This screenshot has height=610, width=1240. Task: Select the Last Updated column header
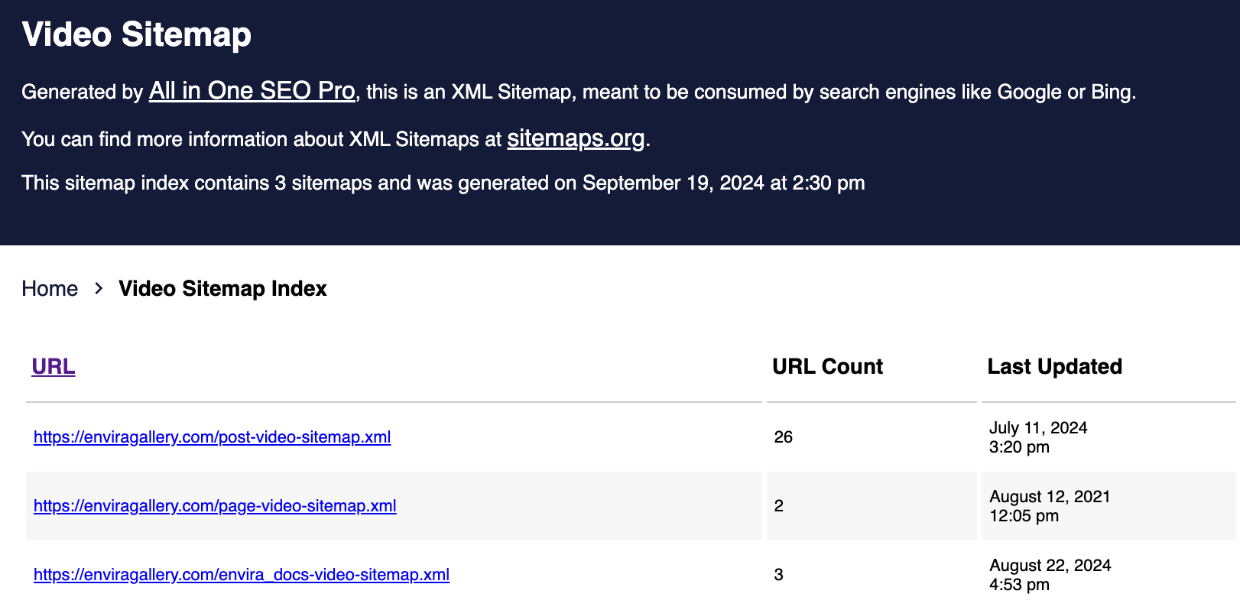(x=1054, y=367)
